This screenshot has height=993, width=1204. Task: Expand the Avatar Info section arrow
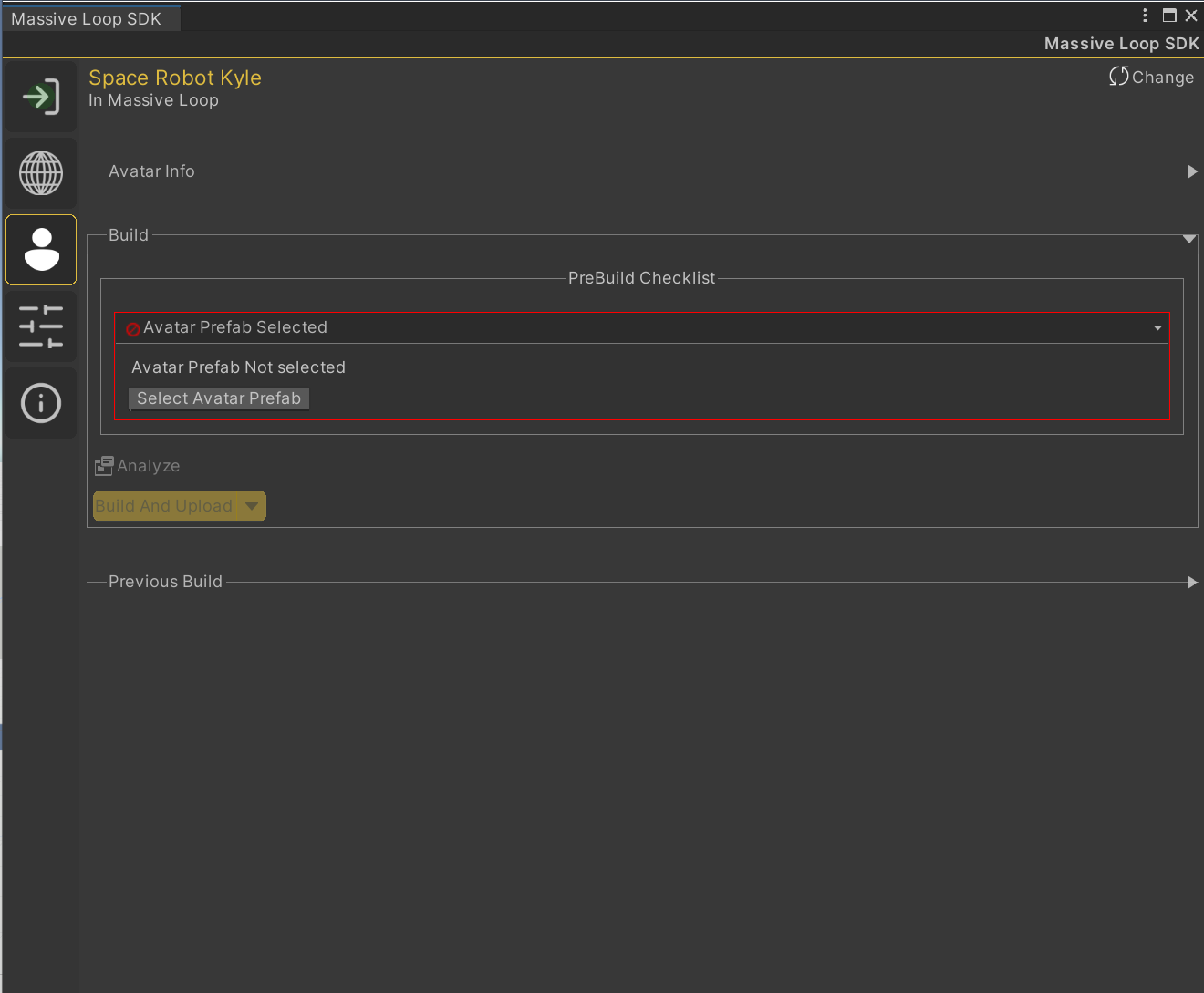(1192, 171)
